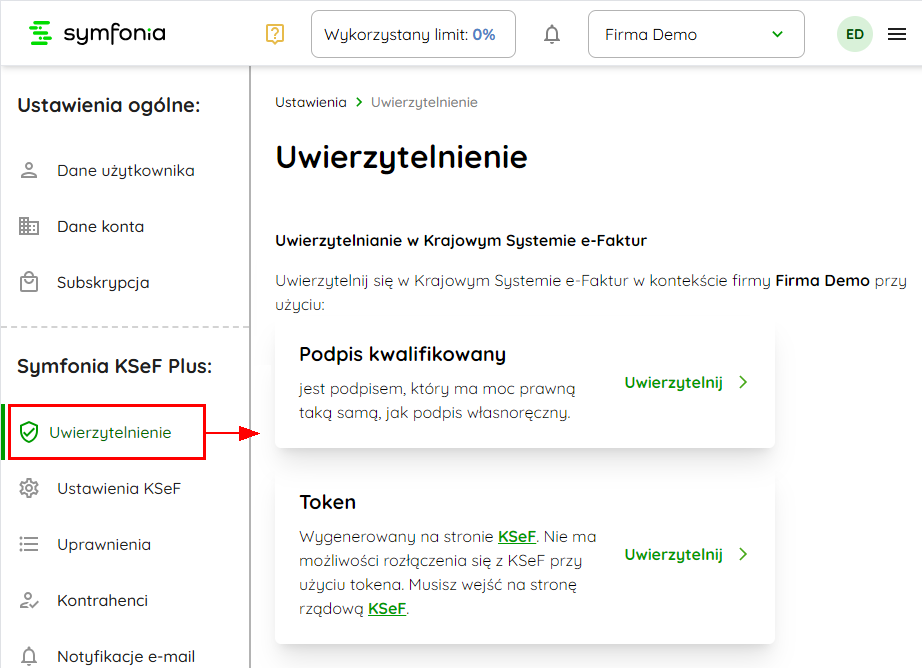Click the Podpis kwalifikowany card heading
This screenshot has height=668, width=922.
click(x=402, y=355)
